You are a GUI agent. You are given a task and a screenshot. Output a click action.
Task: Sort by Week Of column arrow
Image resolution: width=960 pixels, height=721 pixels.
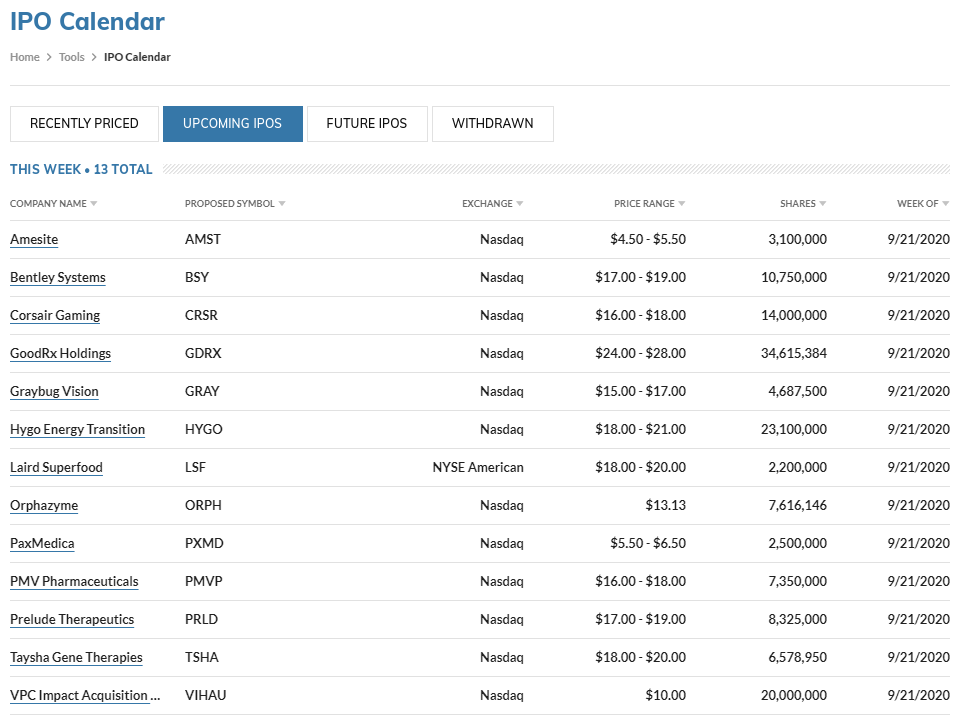[946, 204]
